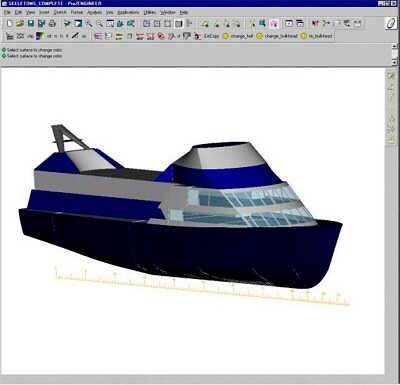Toggle datum points display icon
400x385 pixels.
pos(227,24)
